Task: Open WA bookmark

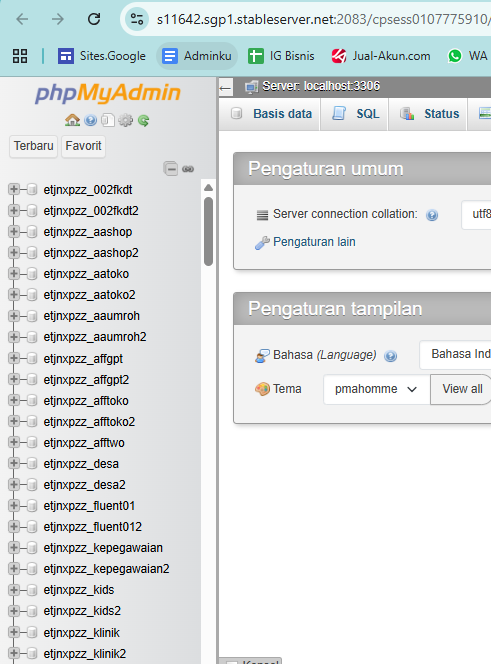Action: tap(468, 56)
